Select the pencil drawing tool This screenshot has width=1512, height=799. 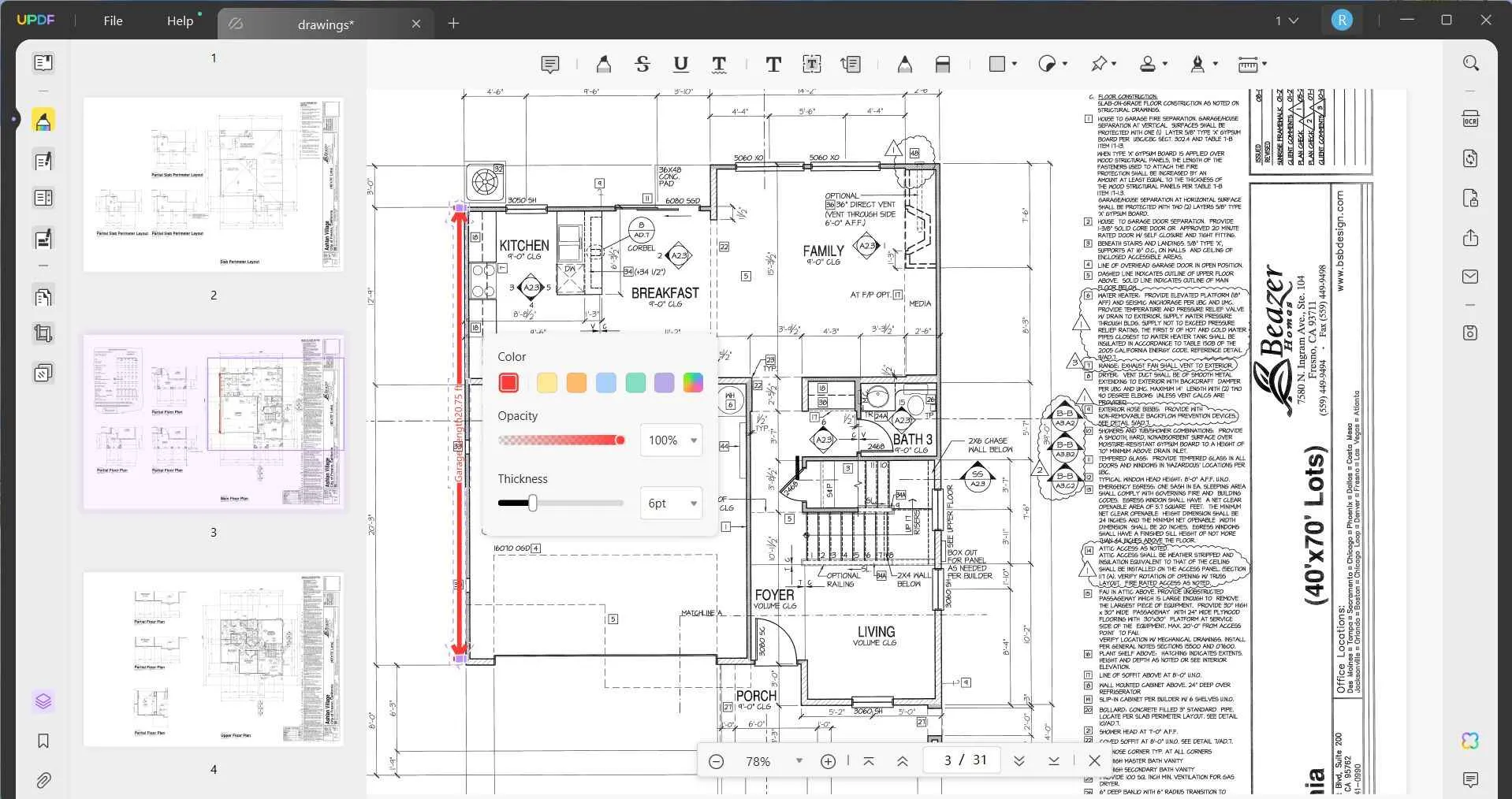click(905, 65)
